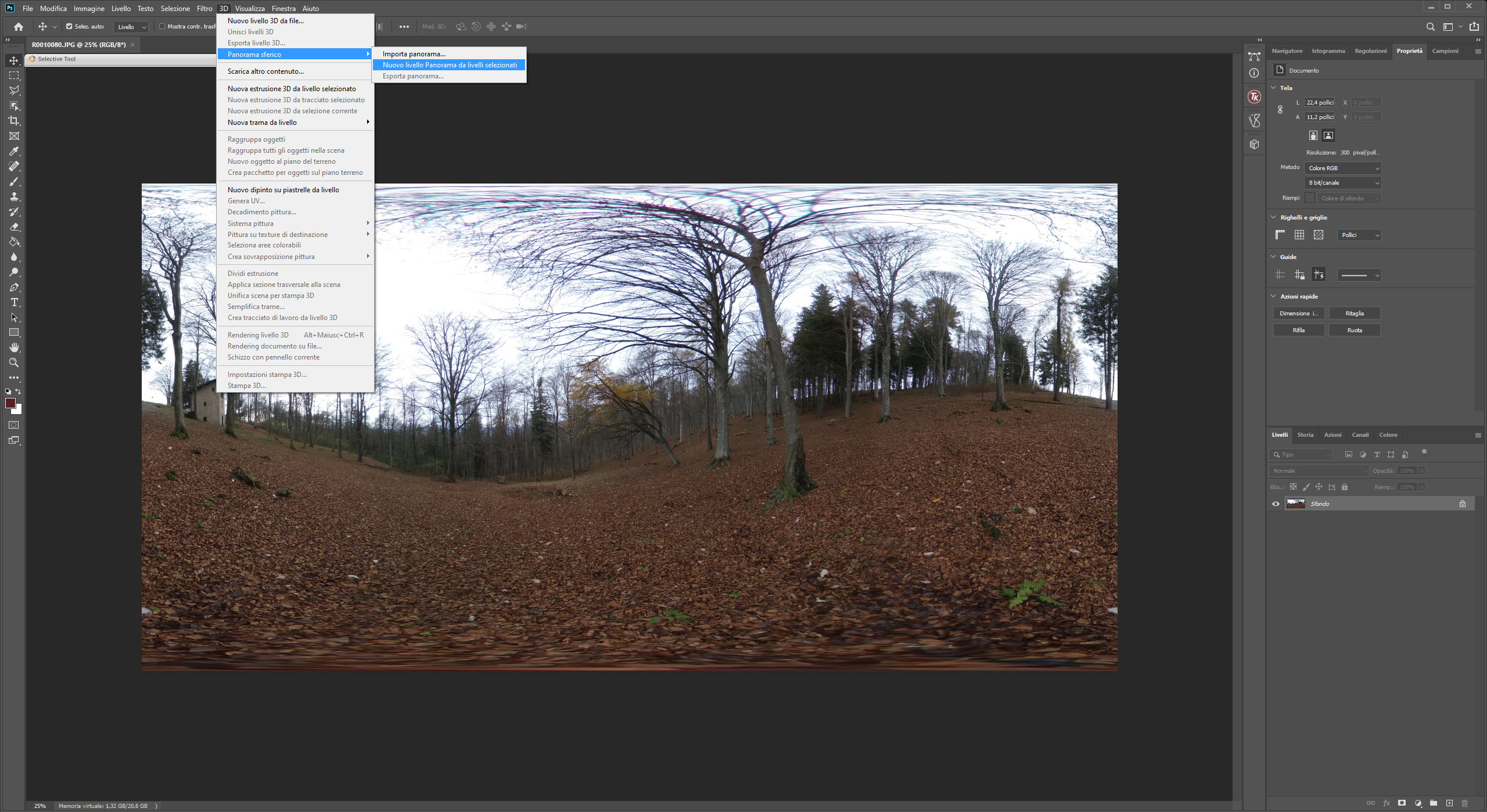Image resolution: width=1487 pixels, height=812 pixels.
Task: Select the Crop tool
Action: (x=14, y=121)
